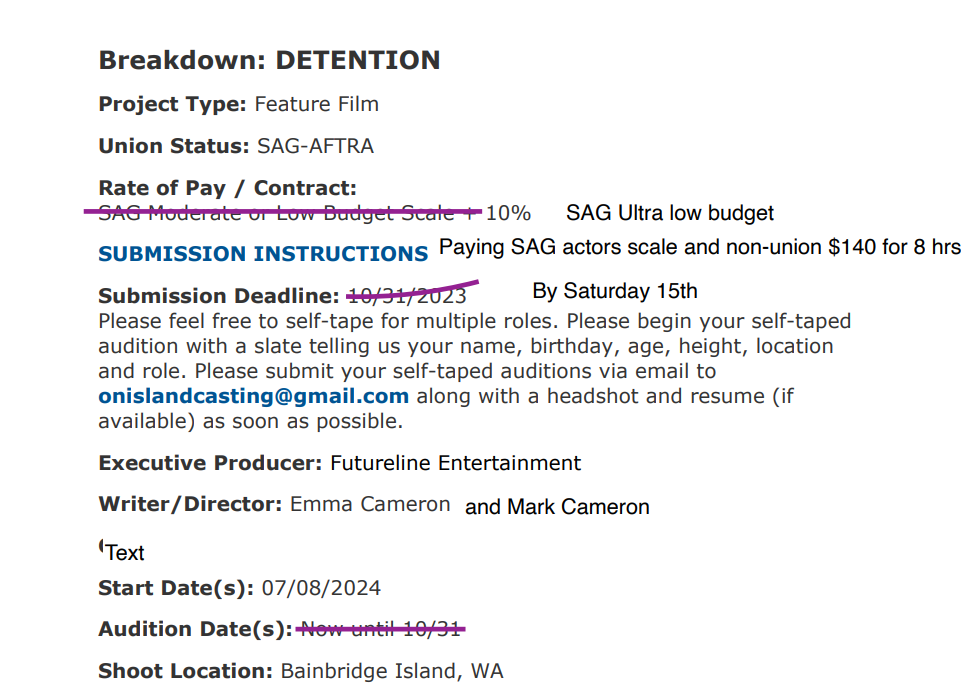Screen dimensions: 977x692
Task: Click the 'Breakdown: DETENTION' title
Action: [x=269, y=60]
